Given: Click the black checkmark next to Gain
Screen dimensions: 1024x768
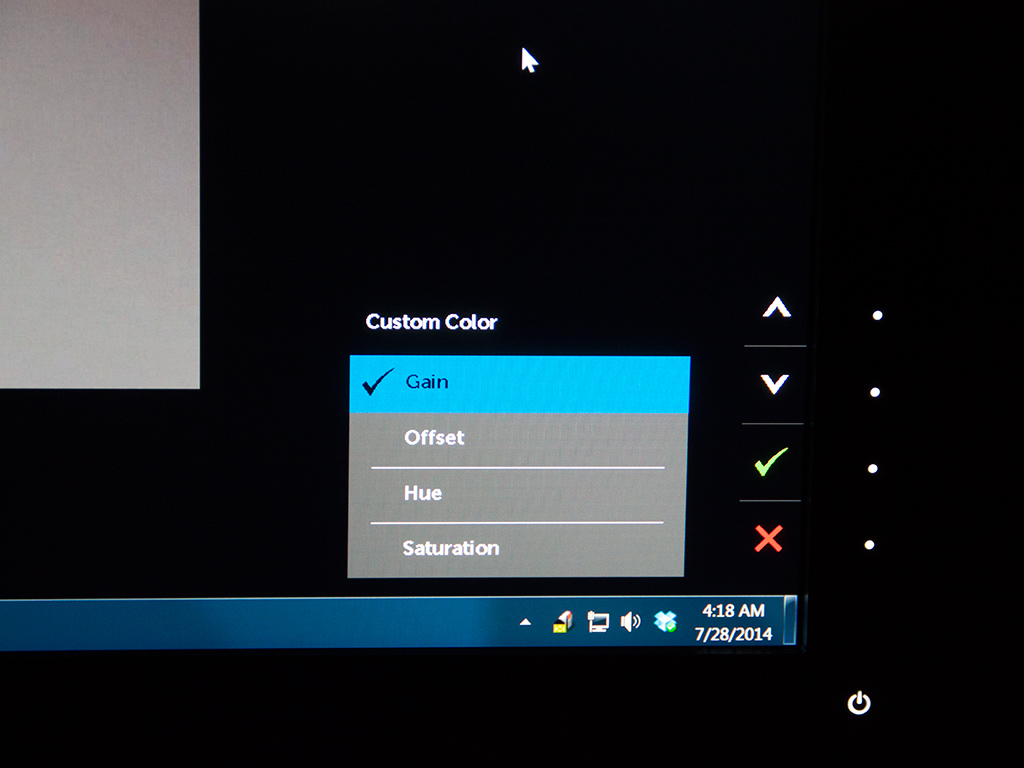Looking at the screenshot, I should coord(377,382).
